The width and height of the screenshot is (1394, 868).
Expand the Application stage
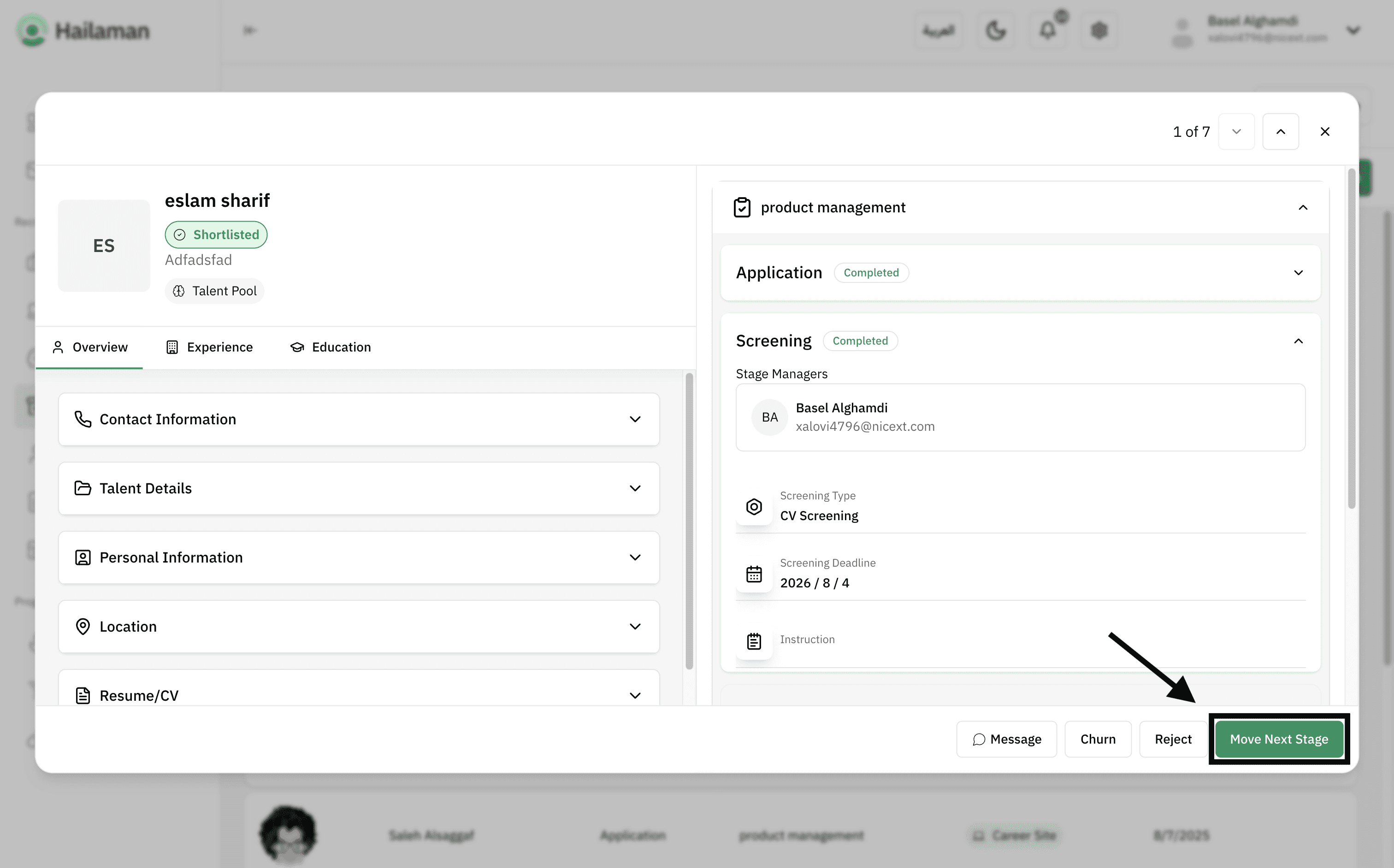[x=1298, y=273]
